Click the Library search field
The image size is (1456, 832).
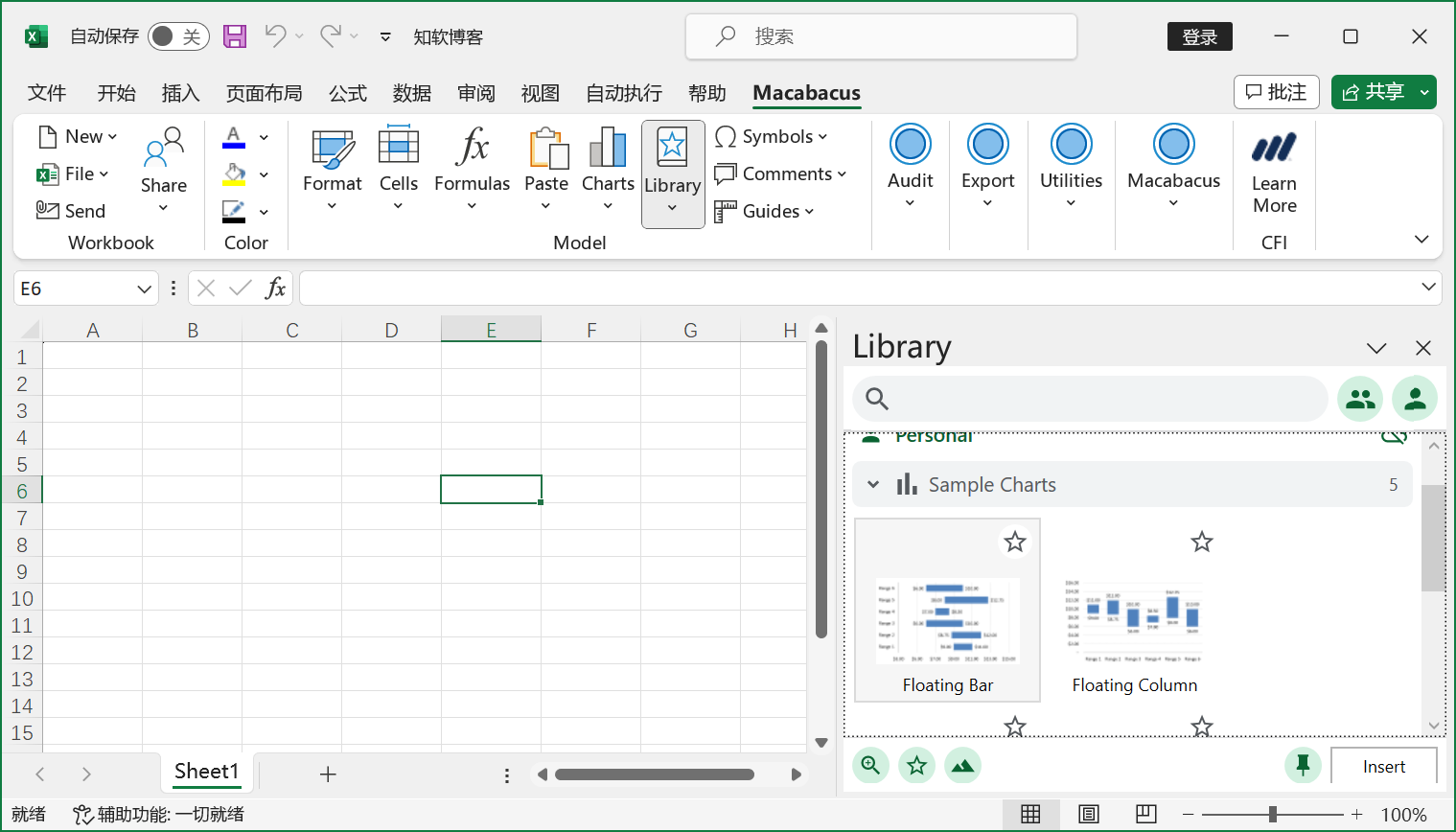[1091, 399]
